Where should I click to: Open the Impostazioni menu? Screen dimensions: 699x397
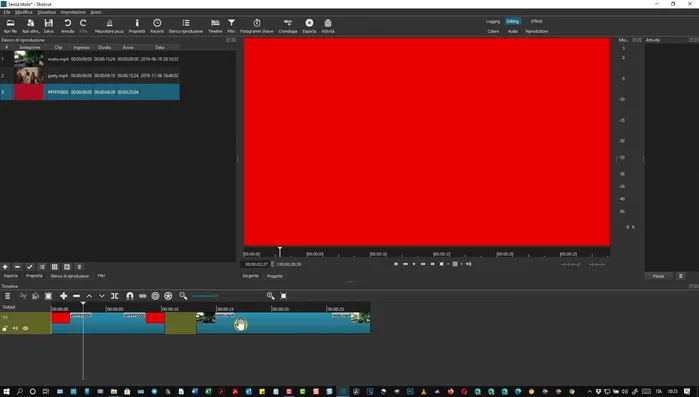[73, 12]
